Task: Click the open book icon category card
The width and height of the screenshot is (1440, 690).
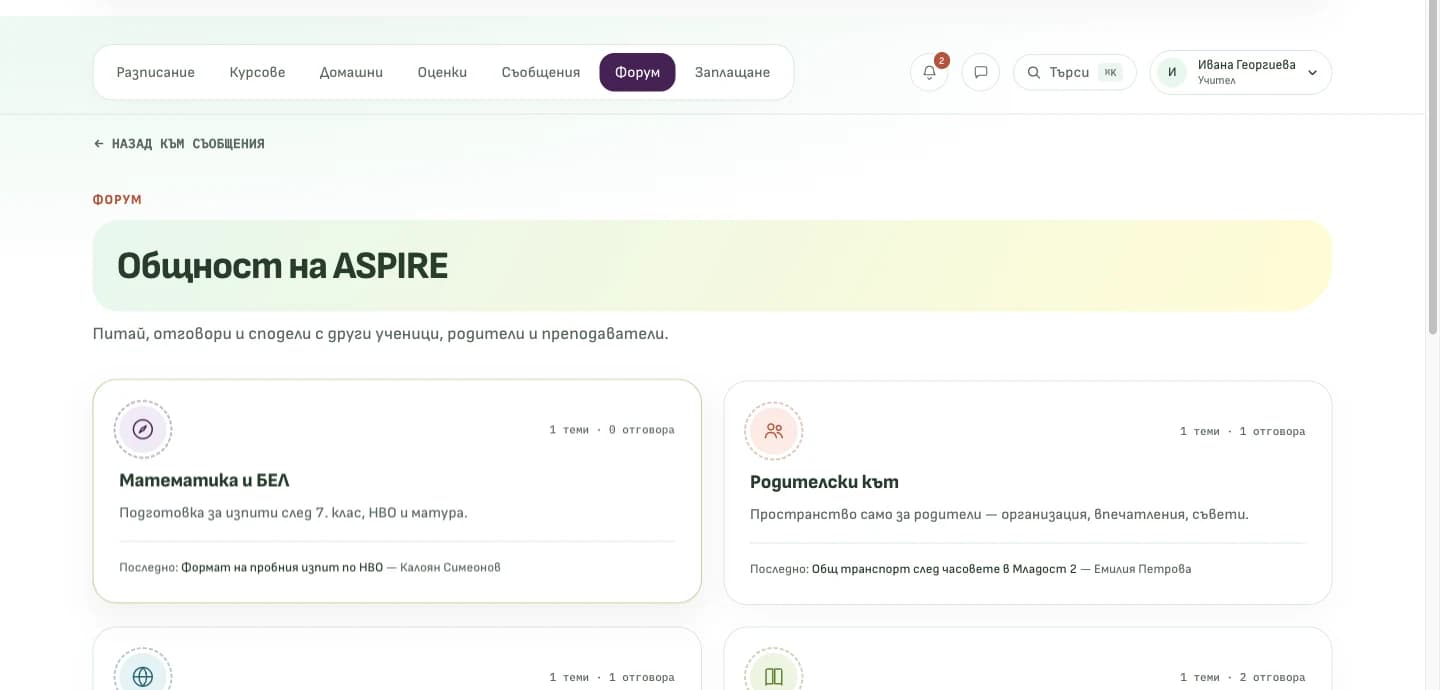Action: pos(774,676)
